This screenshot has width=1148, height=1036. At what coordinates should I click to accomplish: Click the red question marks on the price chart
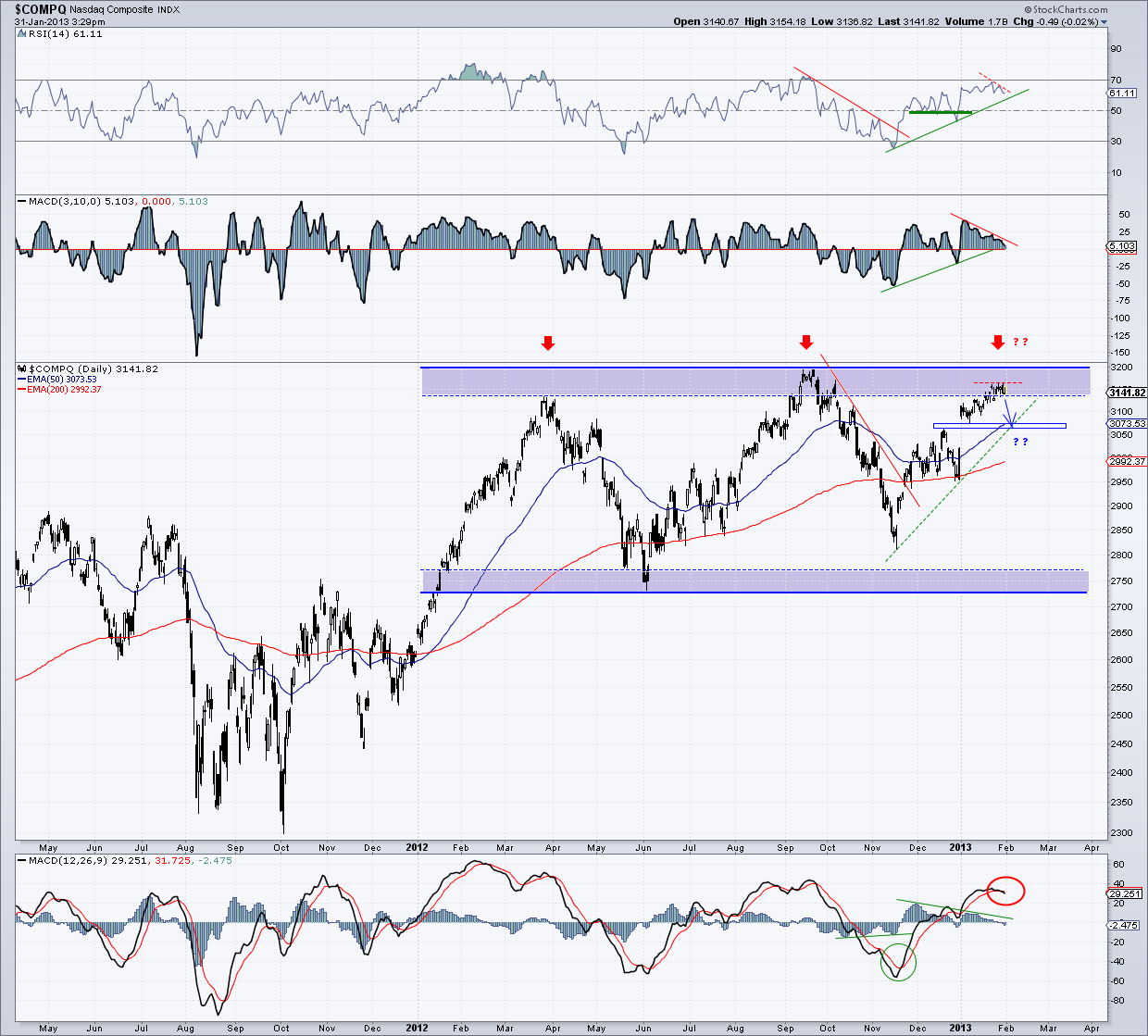(x=1021, y=442)
